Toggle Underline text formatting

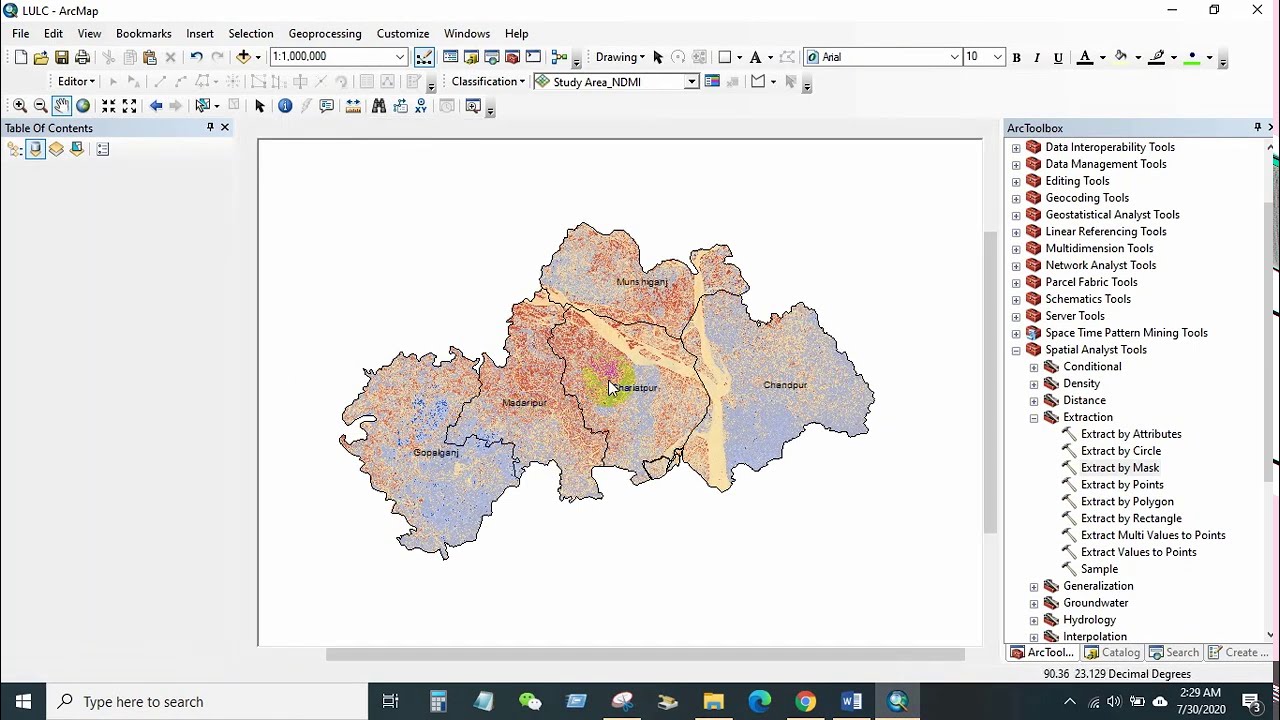coord(1058,57)
